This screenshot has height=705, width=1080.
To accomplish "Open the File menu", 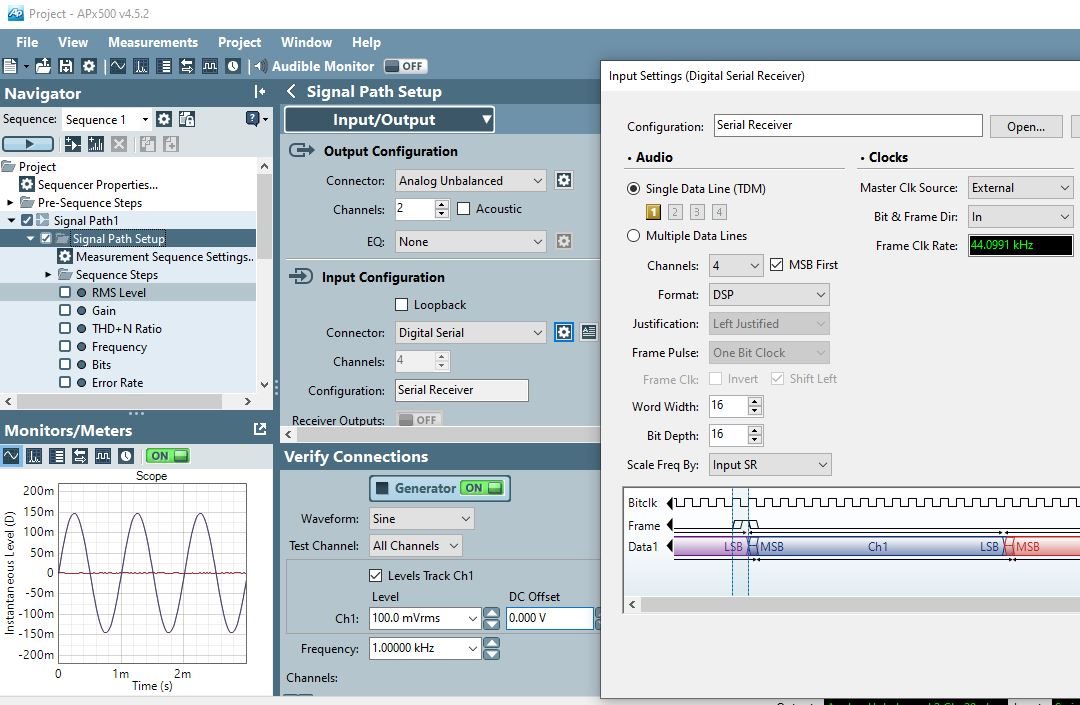I will [x=27, y=42].
